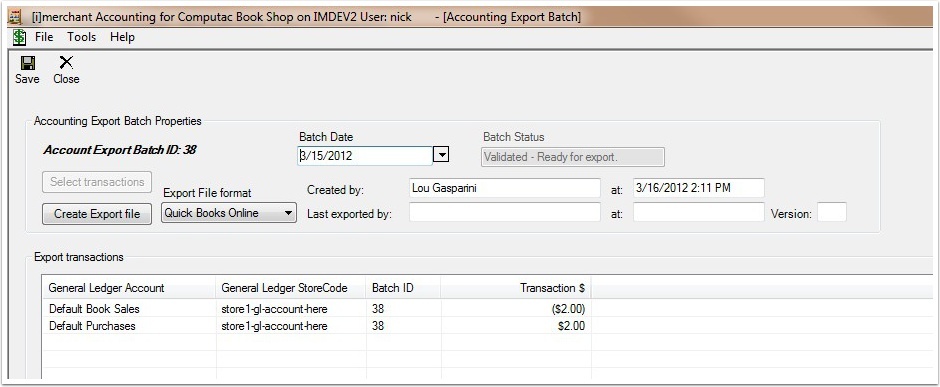Image resolution: width=940 pixels, height=387 pixels.
Task: Click Batch ID 38 in Default Purchases row
Action: pos(378,326)
